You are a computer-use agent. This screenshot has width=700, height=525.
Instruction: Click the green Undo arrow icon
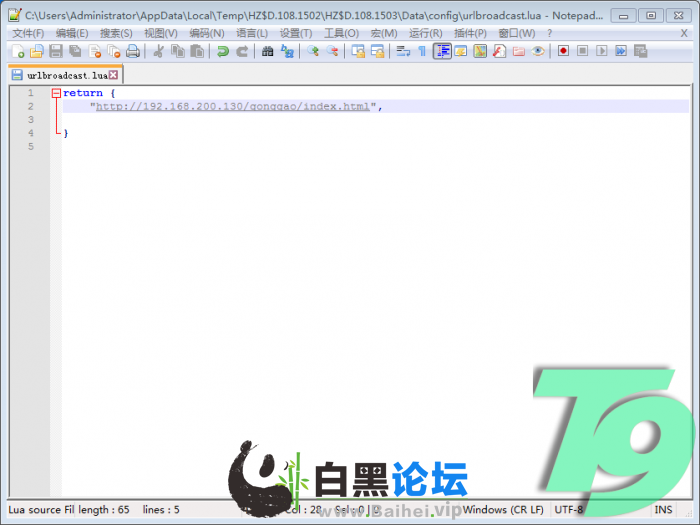[x=222, y=51]
